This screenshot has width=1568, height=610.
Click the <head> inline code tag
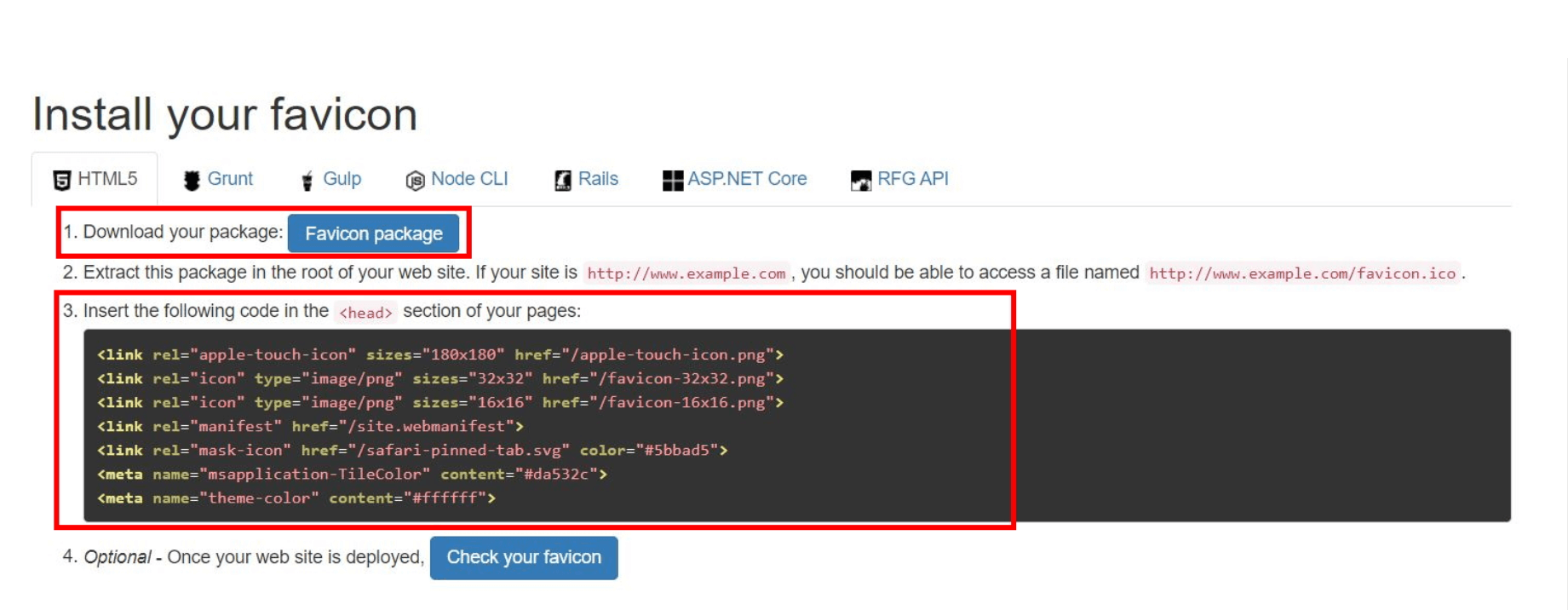[x=365, y=313]
